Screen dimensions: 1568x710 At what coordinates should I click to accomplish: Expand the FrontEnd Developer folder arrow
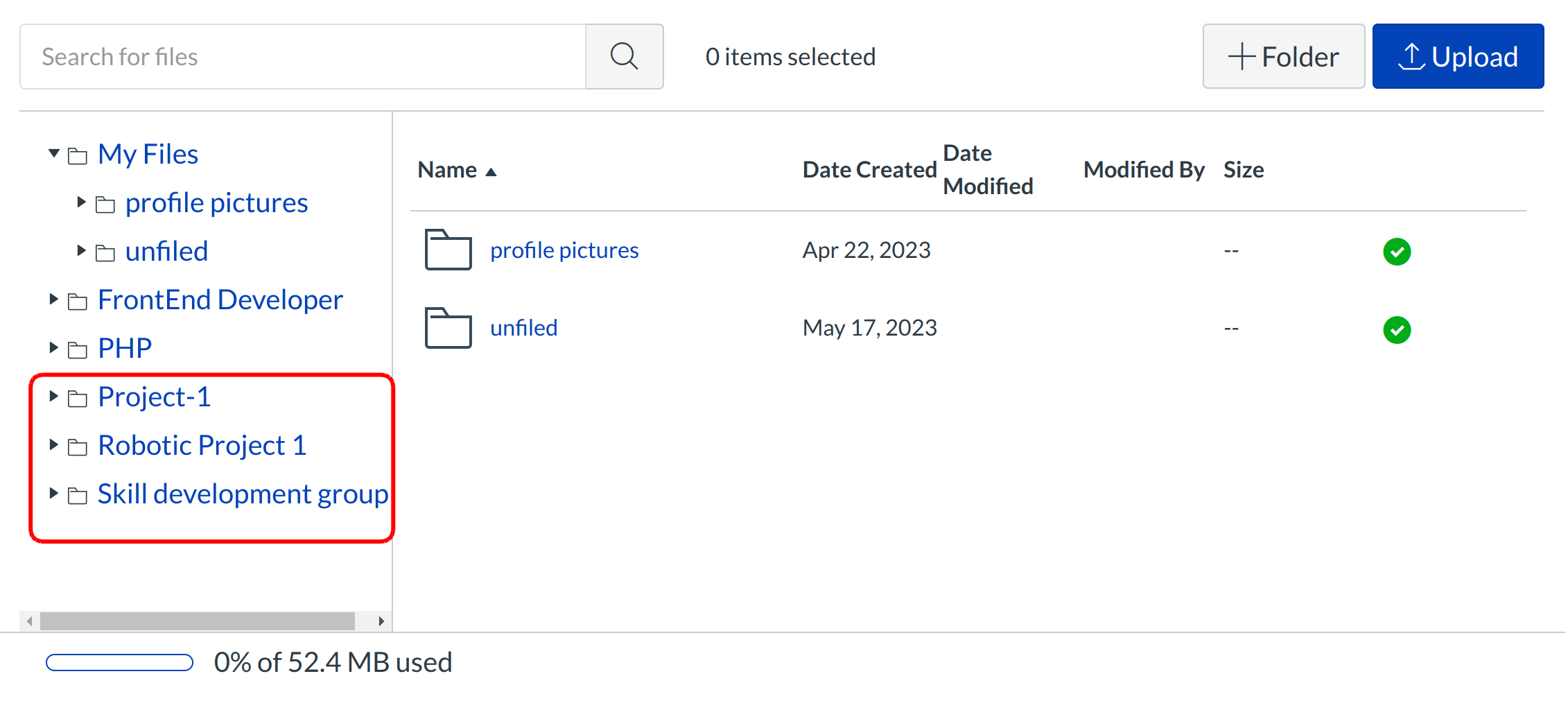pos(54,300)
